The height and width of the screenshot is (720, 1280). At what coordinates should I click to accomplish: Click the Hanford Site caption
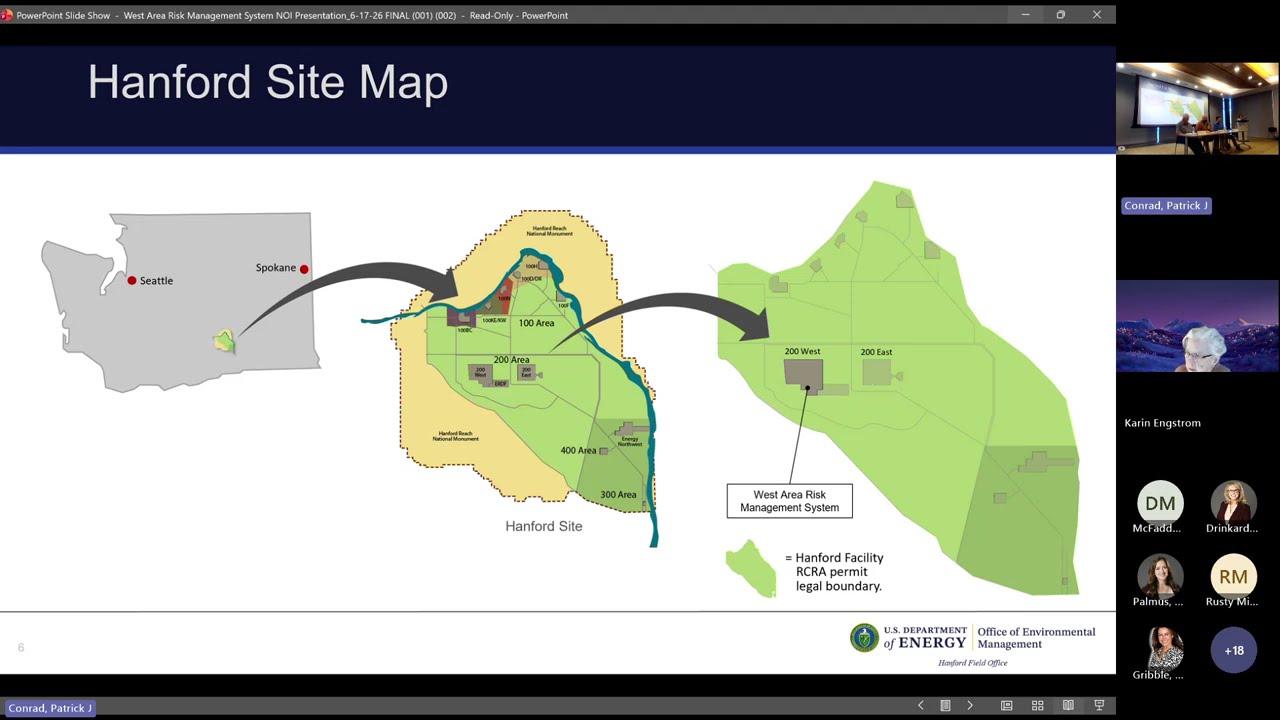[x=543, y=526]
